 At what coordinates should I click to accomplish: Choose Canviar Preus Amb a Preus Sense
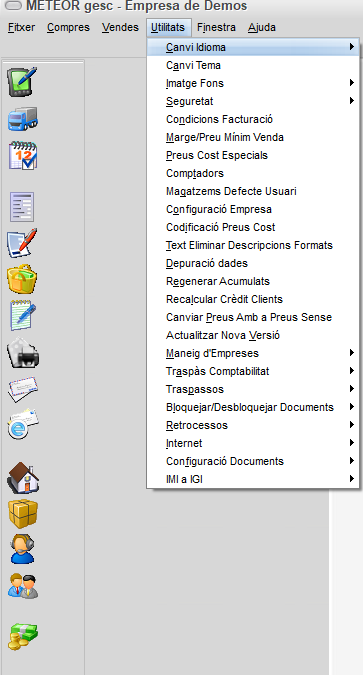click(253, 317)
